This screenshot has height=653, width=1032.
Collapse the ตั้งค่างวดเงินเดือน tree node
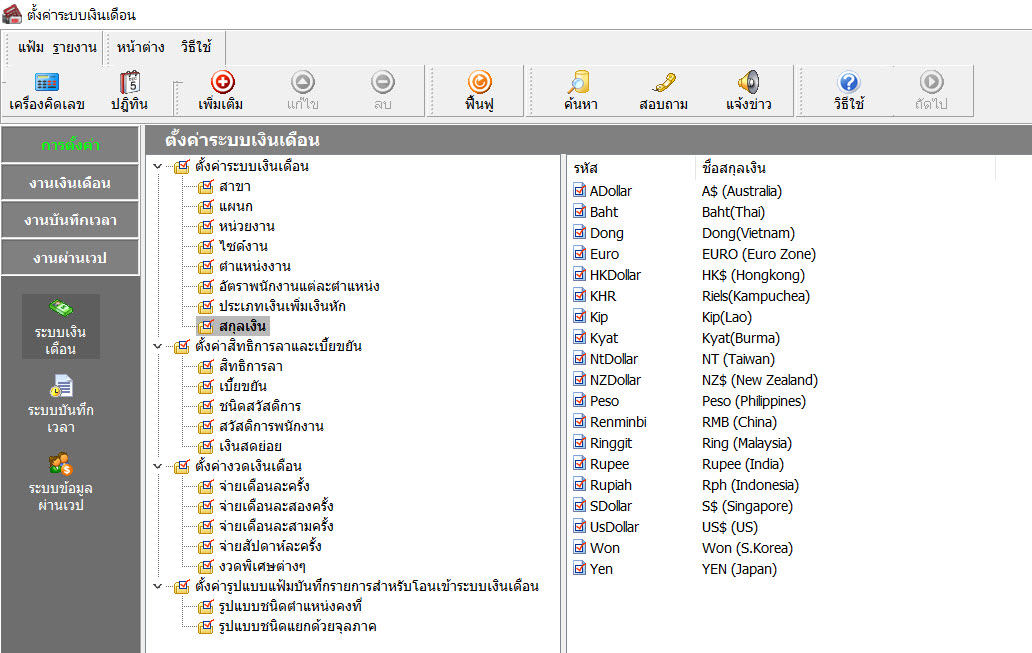(x=158, y=466)
